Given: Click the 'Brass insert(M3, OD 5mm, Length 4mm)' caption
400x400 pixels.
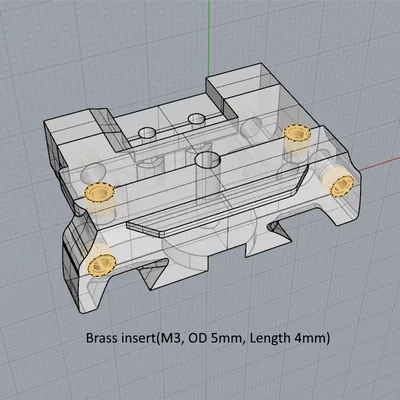Looking at the screenshot, I should click(x=208, y=338).
